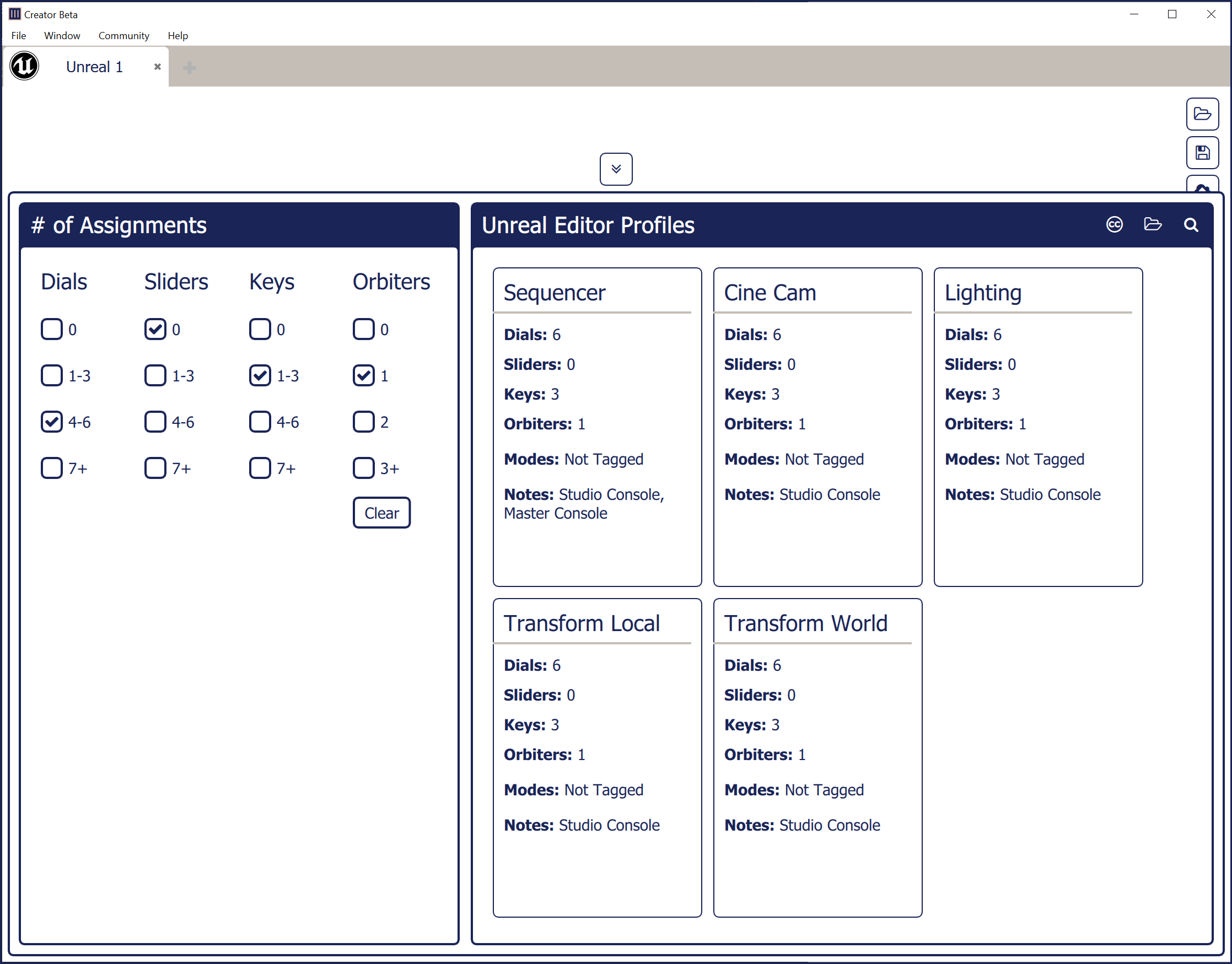Click 'Keys: 3' in Transform Local card
This screenshot has height=964, width=1232.
click(531, 725)
